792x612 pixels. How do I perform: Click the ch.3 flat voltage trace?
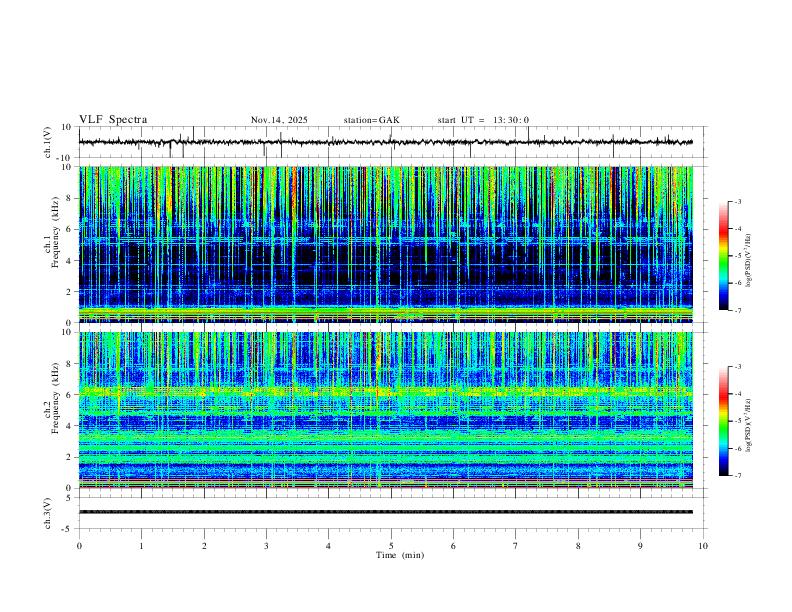[385, 512]
